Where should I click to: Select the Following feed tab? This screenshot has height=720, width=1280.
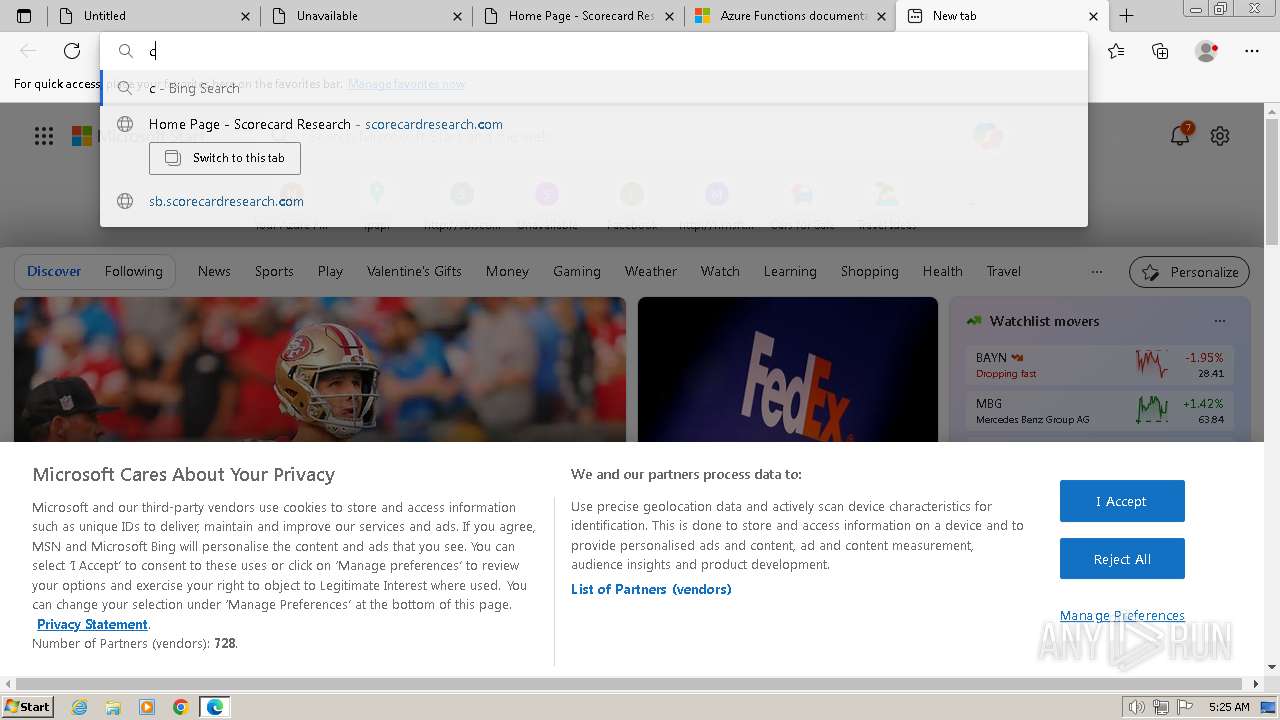(x=133, y=271)
